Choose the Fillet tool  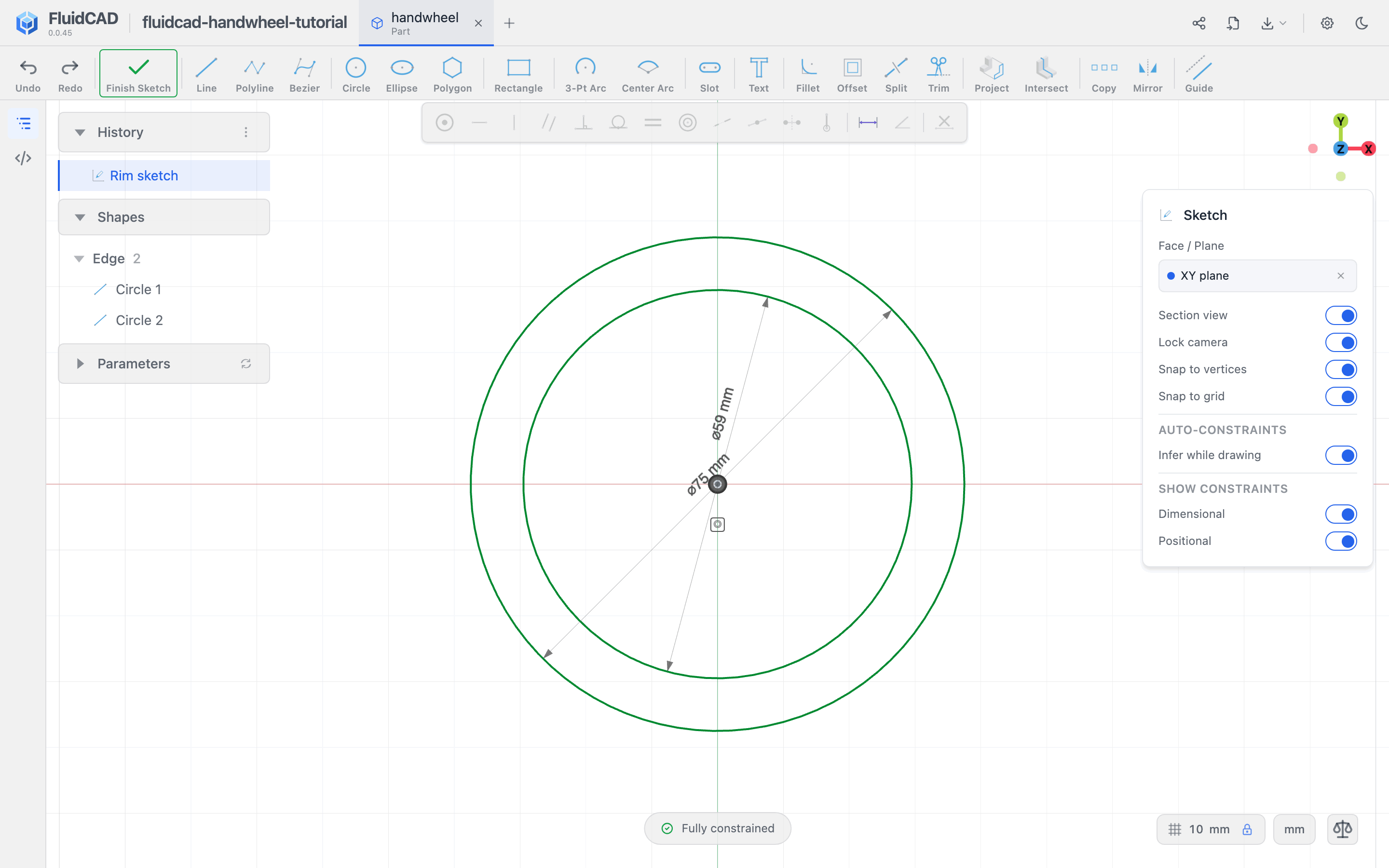(x=807, y=74)
